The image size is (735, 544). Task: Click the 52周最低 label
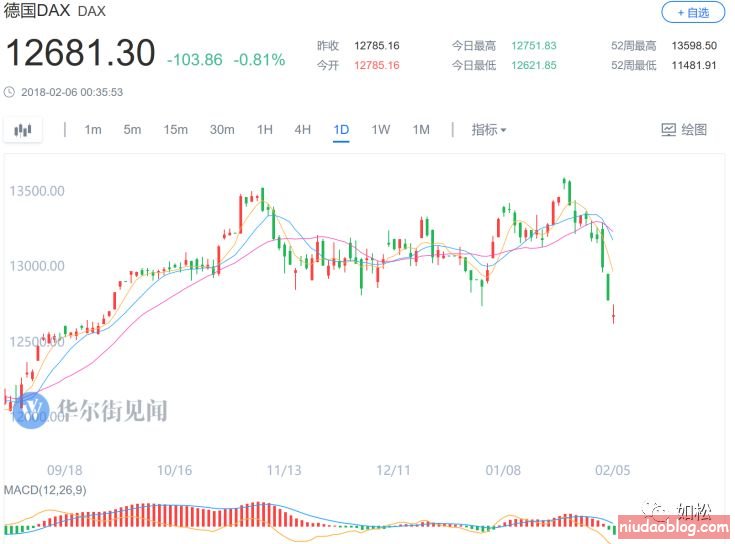pyautogui.click(x=633, y=65)
